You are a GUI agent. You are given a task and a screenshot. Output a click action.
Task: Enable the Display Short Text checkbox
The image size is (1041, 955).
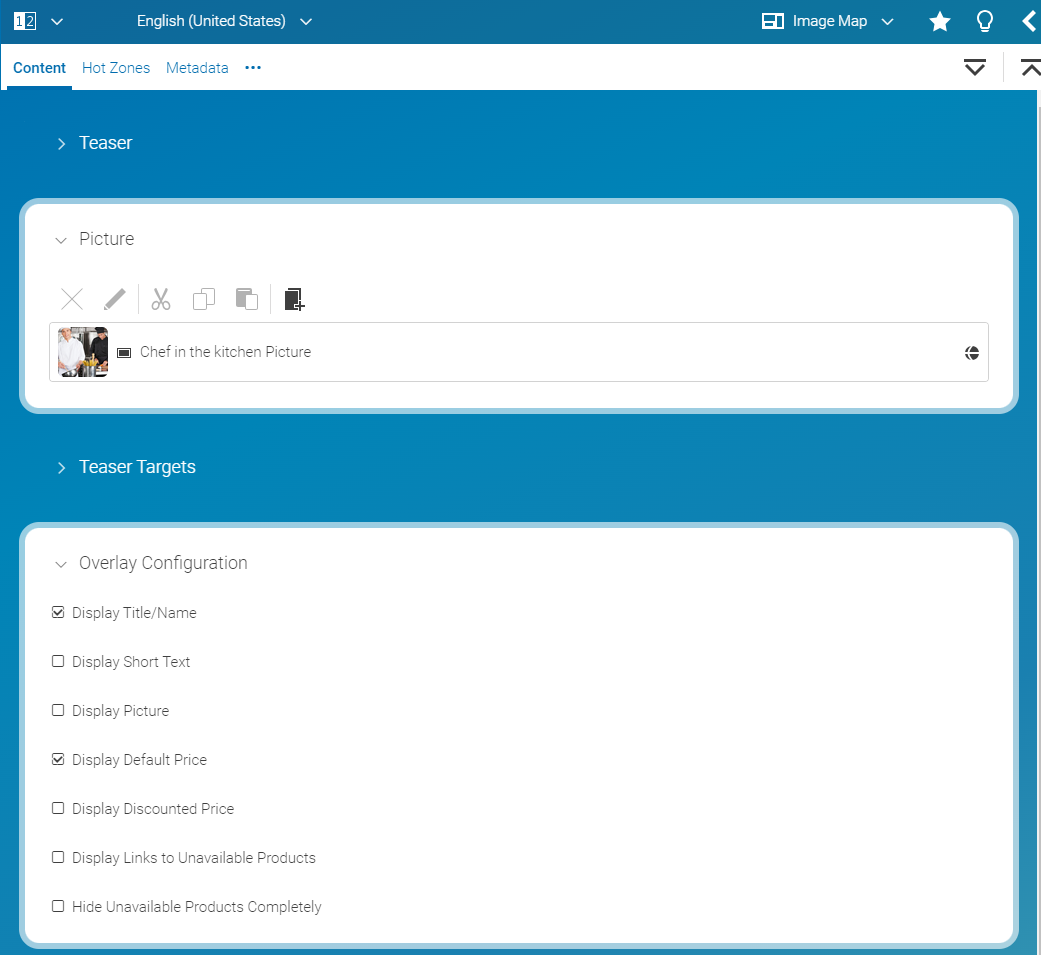coord(58,660)
